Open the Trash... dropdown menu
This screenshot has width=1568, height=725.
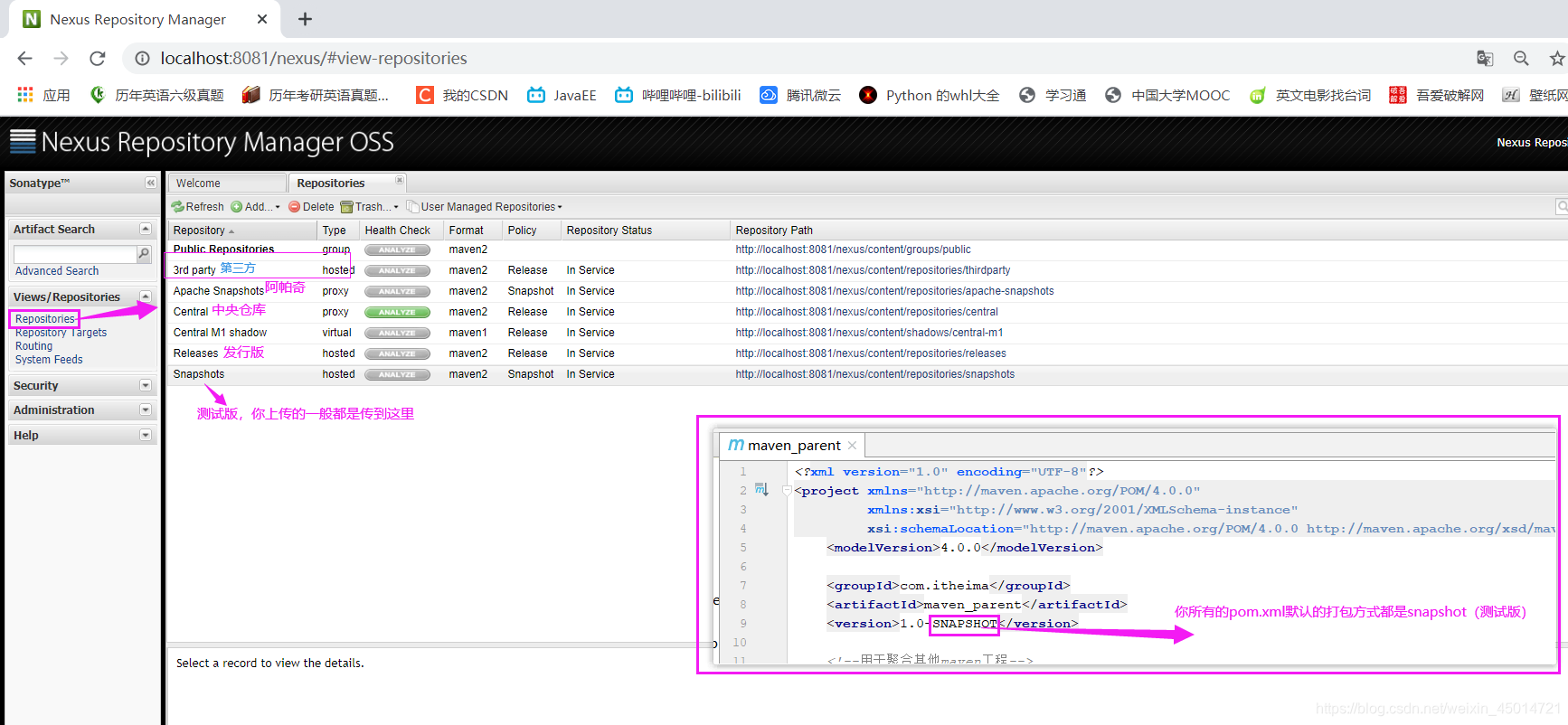[x=369, y=207]
